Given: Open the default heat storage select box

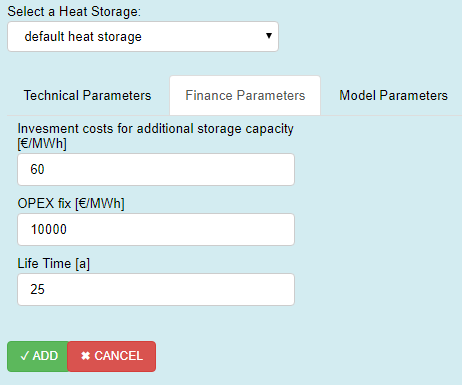Looking at the screenshot, I should tap(143, 37).
